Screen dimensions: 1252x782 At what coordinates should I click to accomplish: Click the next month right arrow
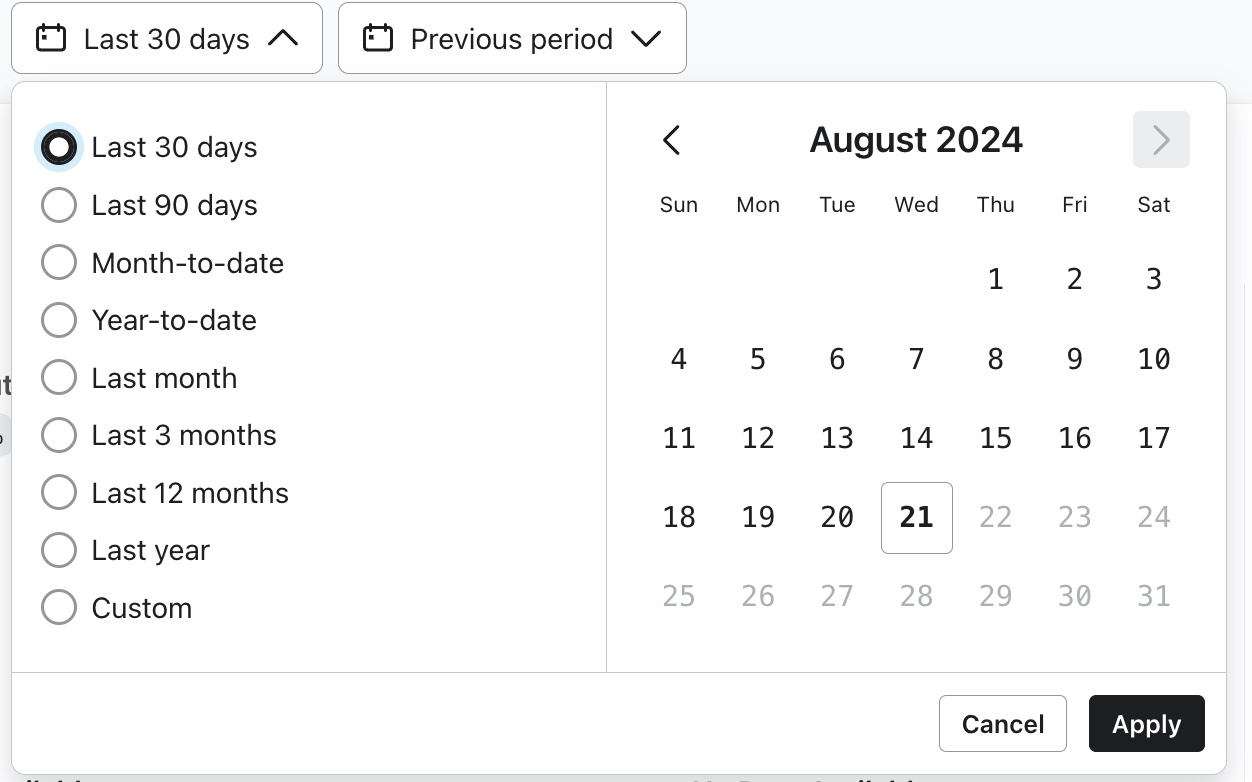coord(1161,140)
